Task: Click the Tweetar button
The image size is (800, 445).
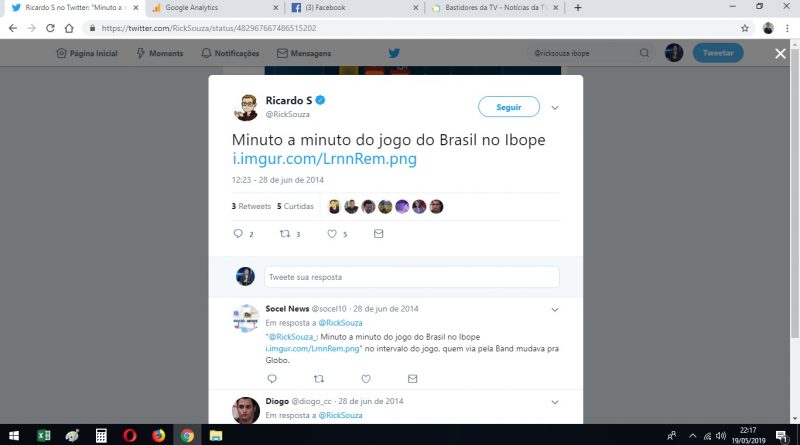Action: 718,53
